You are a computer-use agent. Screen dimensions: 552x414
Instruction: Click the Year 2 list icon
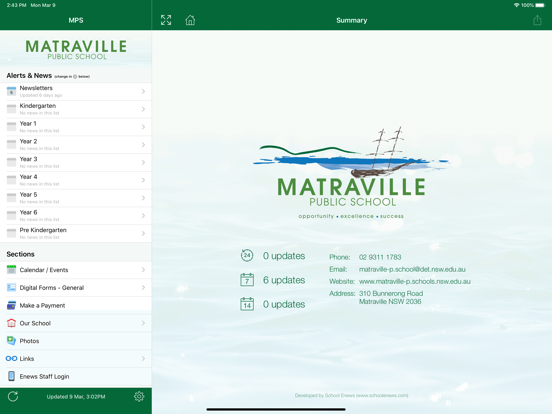point(11,144)
